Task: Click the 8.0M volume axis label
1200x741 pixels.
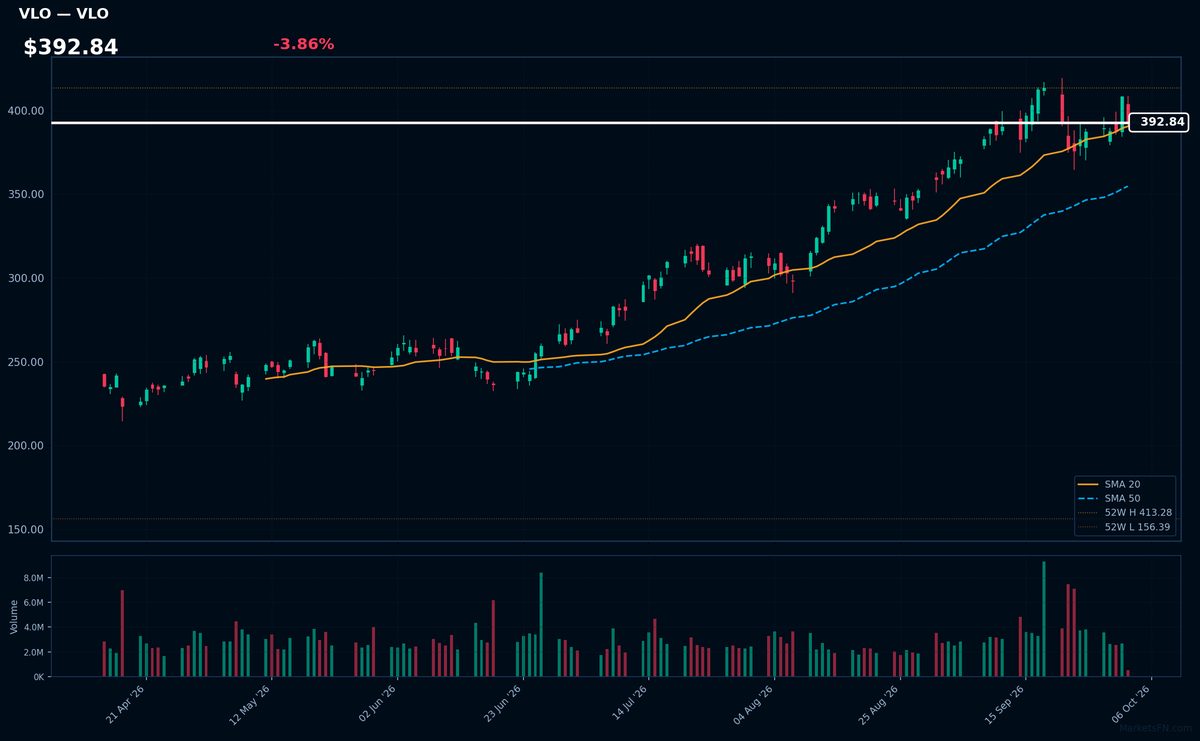Action: tap(33, 578)
